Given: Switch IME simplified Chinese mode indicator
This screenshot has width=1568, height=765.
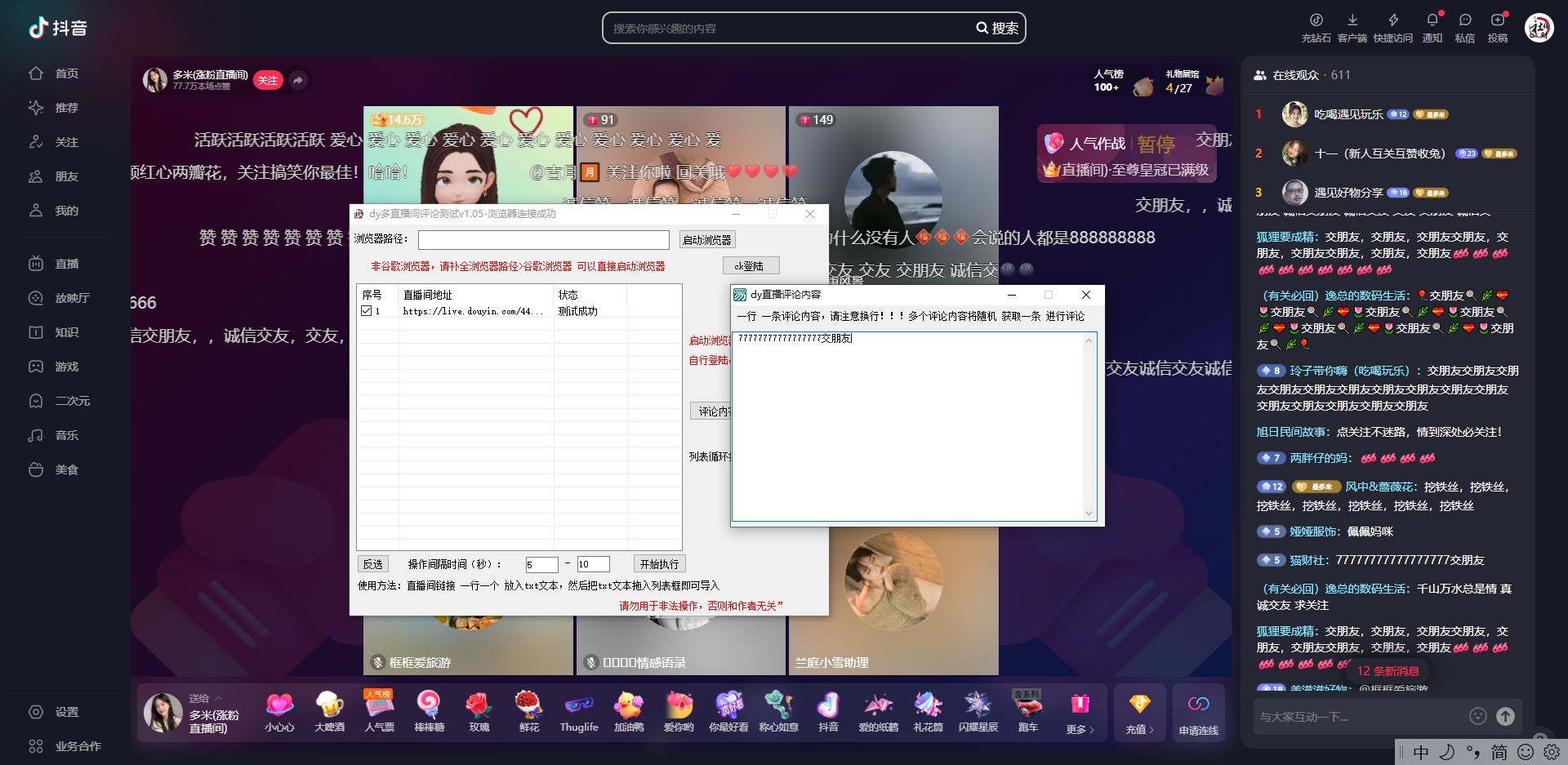Looking at the screenshot, I should (x=1499, y=752).
